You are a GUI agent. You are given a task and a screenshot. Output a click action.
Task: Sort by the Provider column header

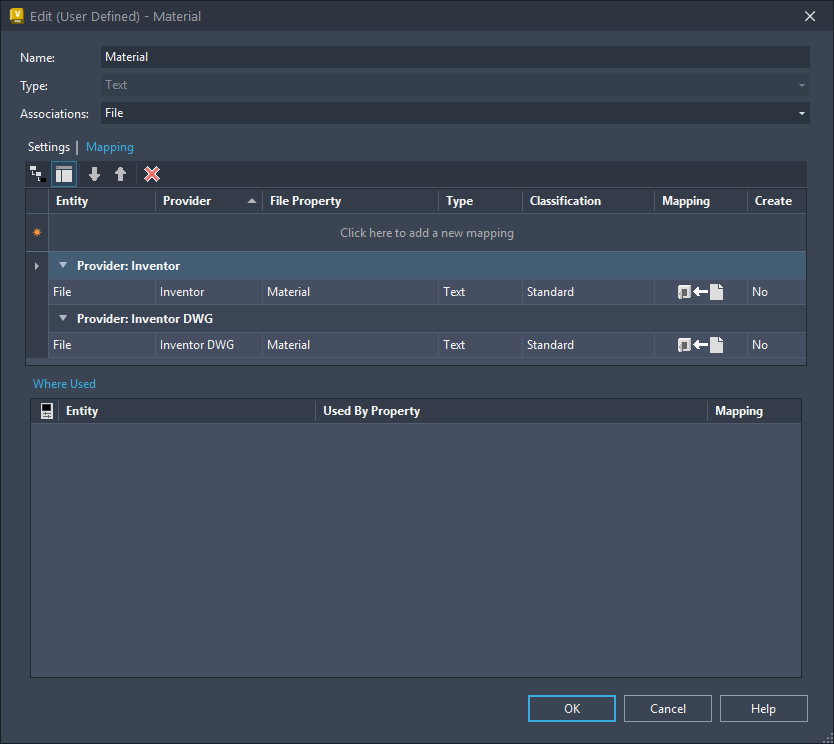tap(208, 201)
